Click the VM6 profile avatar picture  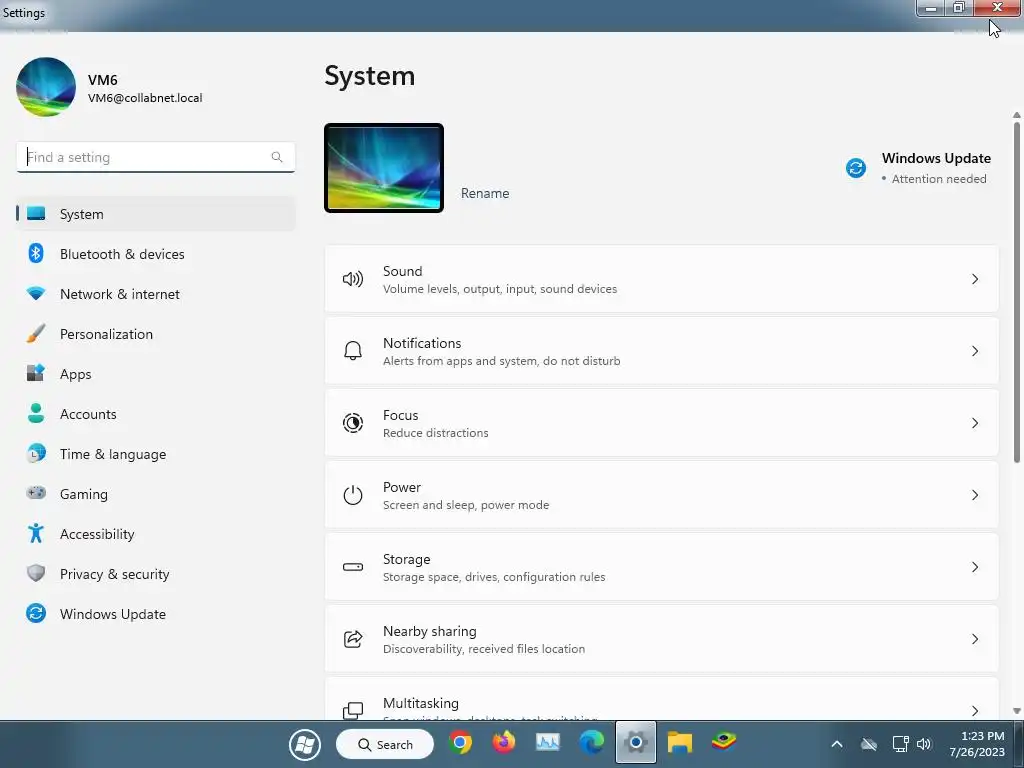pyautogui.click(x=46, y=87)
